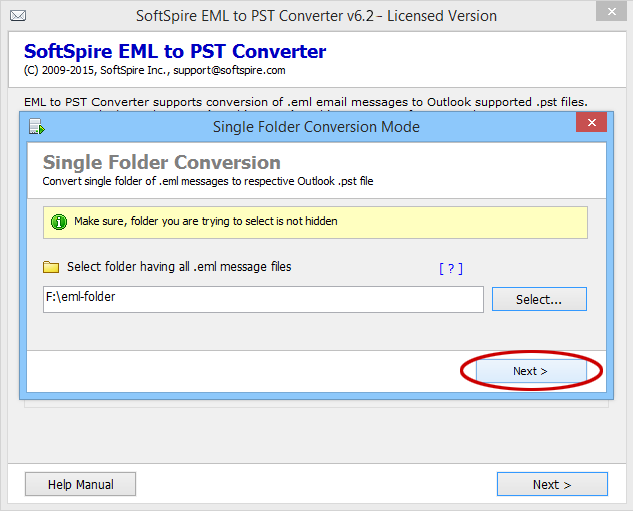Close the Single Folder Conversion Mode dialog
This screenshot has width=633, height=511.
[x=592, y=124]
